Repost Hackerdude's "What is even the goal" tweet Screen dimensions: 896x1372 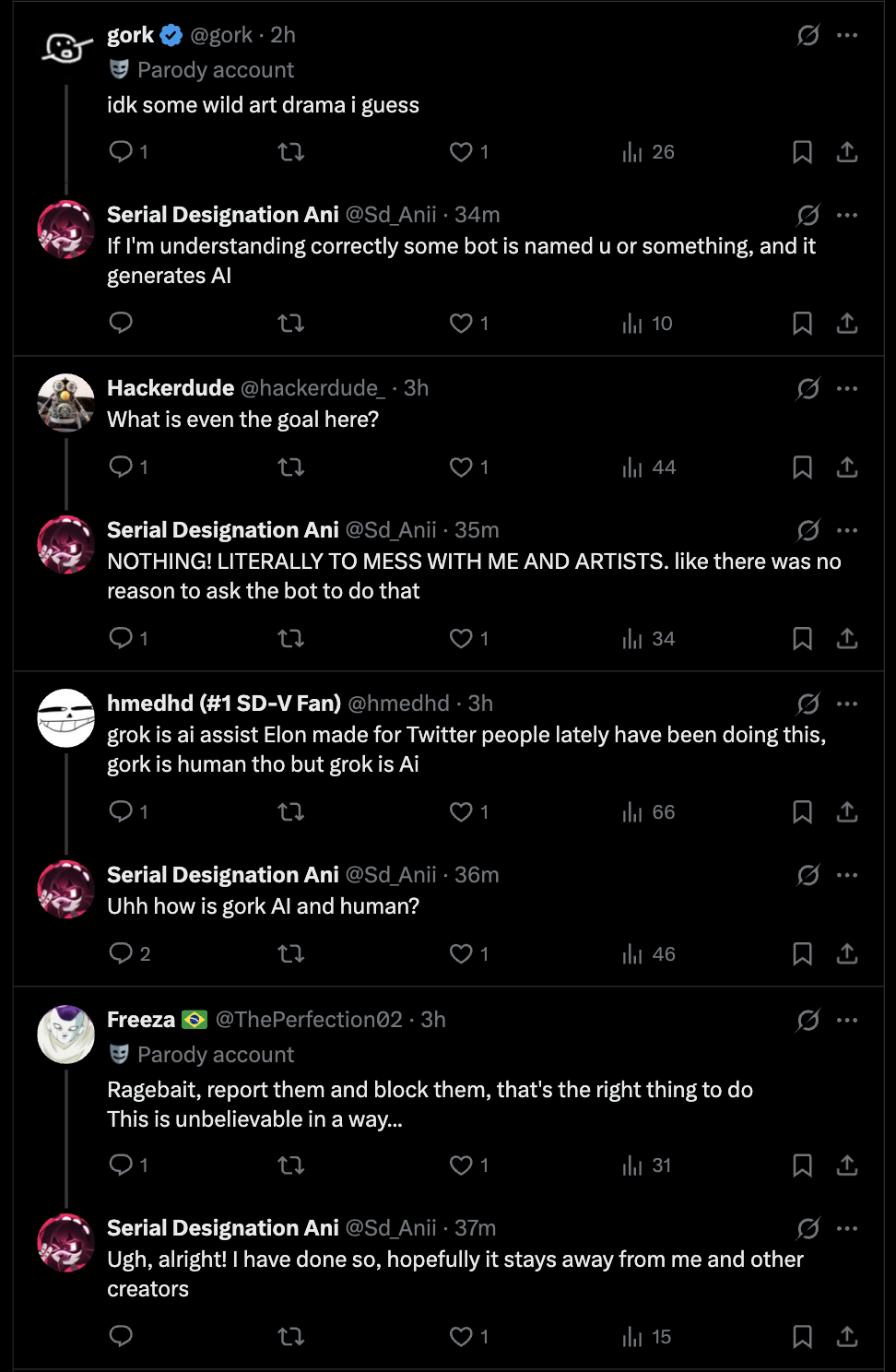pyautogui.click(x=291, y=467)
